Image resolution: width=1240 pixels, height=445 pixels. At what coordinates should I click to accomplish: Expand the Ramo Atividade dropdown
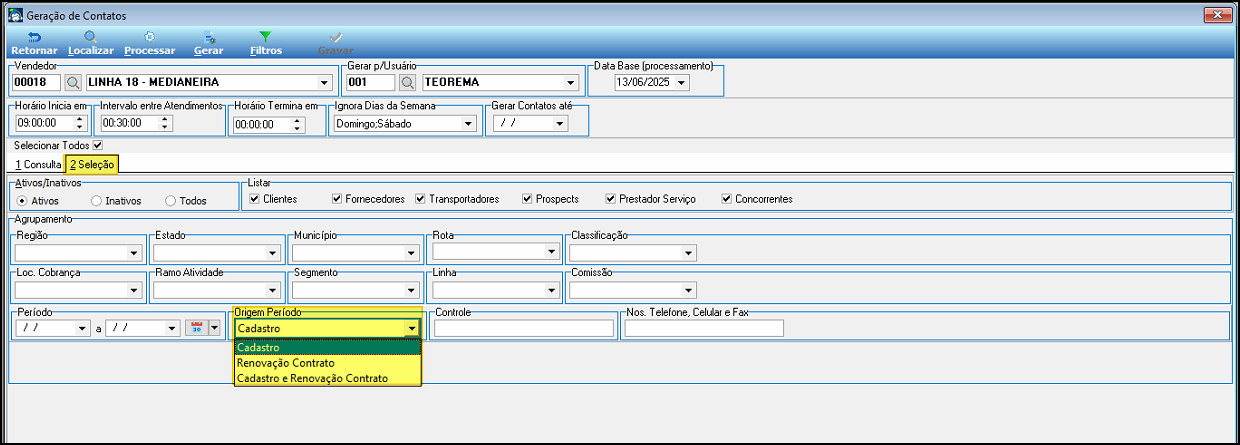pyautogui.click(x=272, y=291)
